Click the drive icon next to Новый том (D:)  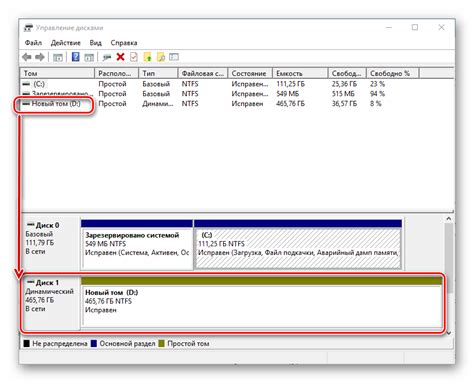coord(26,104)
